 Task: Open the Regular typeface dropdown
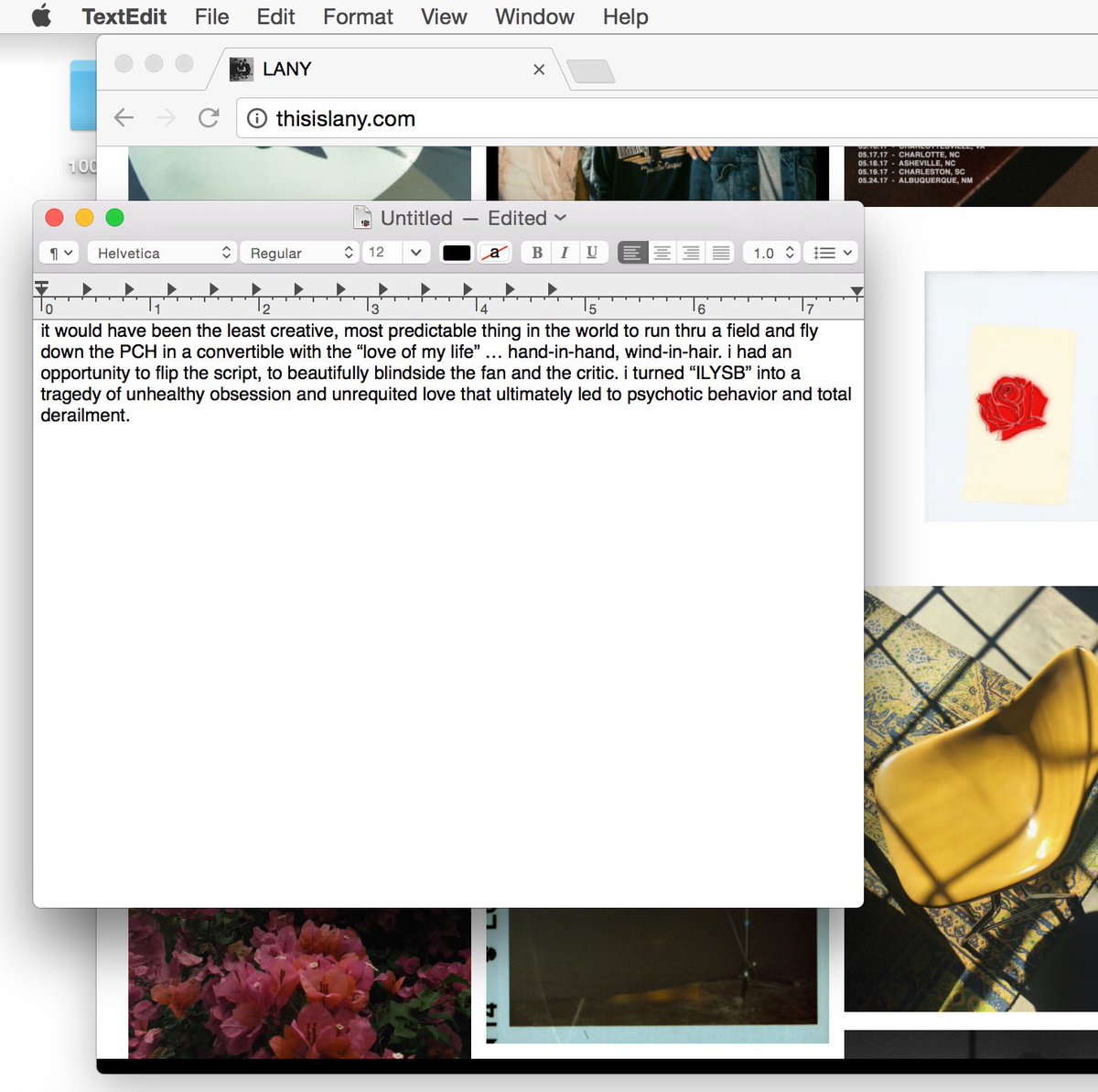299,253
